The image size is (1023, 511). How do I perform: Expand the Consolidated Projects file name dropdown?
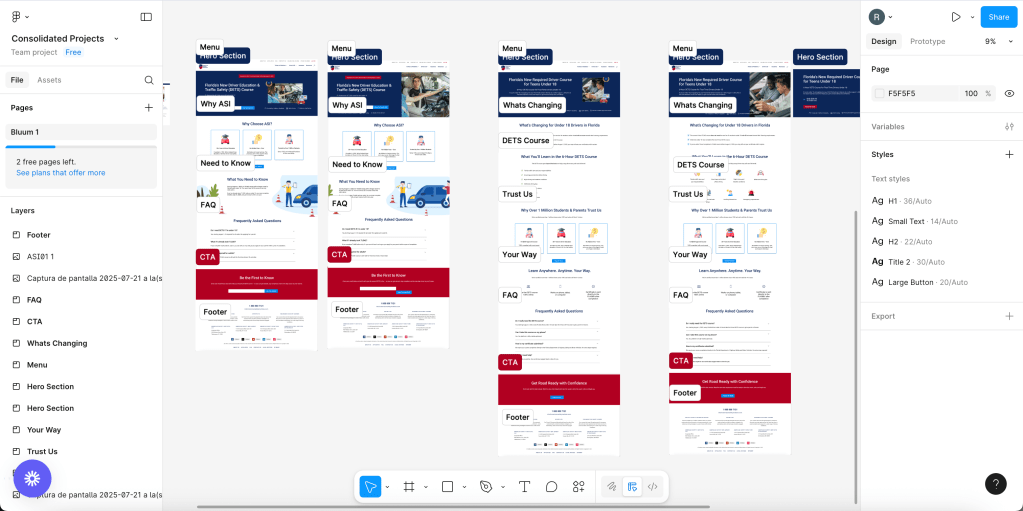coord(116,38)
